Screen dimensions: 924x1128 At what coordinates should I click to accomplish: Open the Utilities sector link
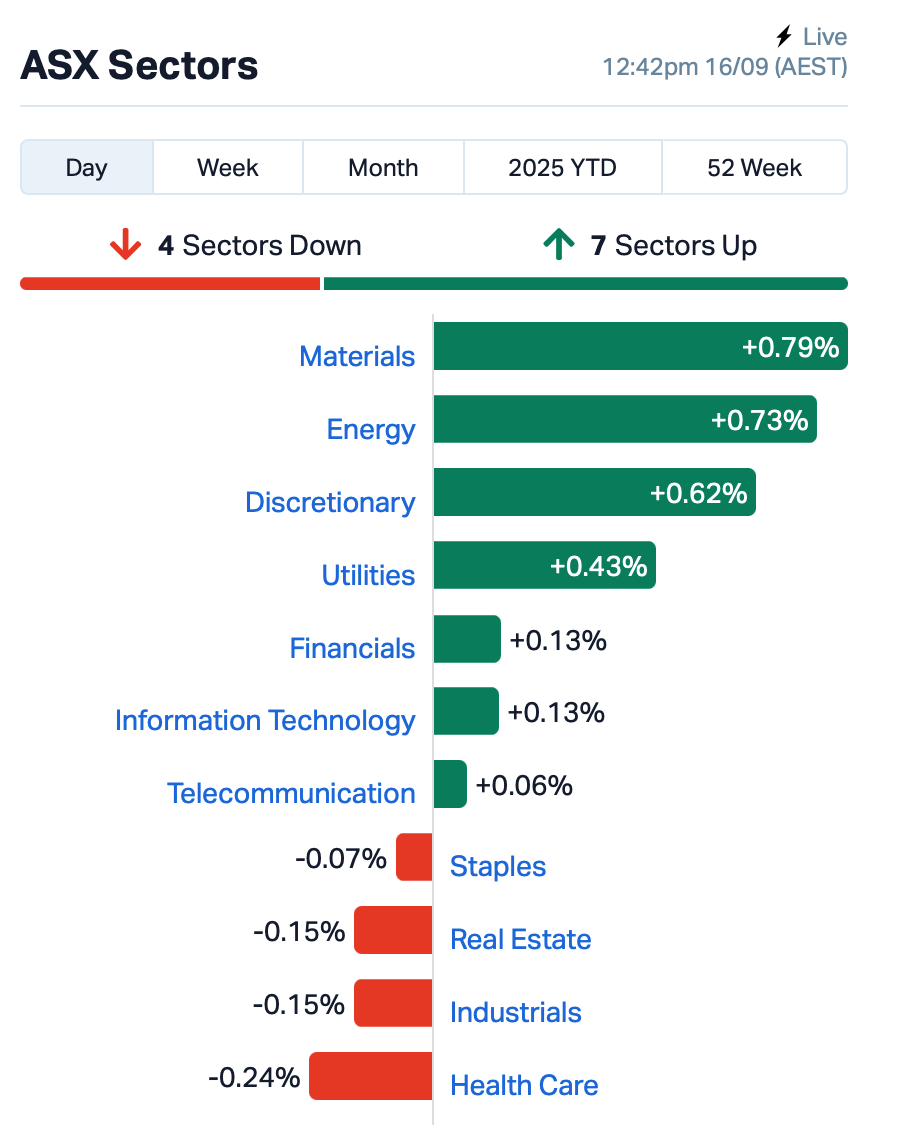[x=368, y=575]
